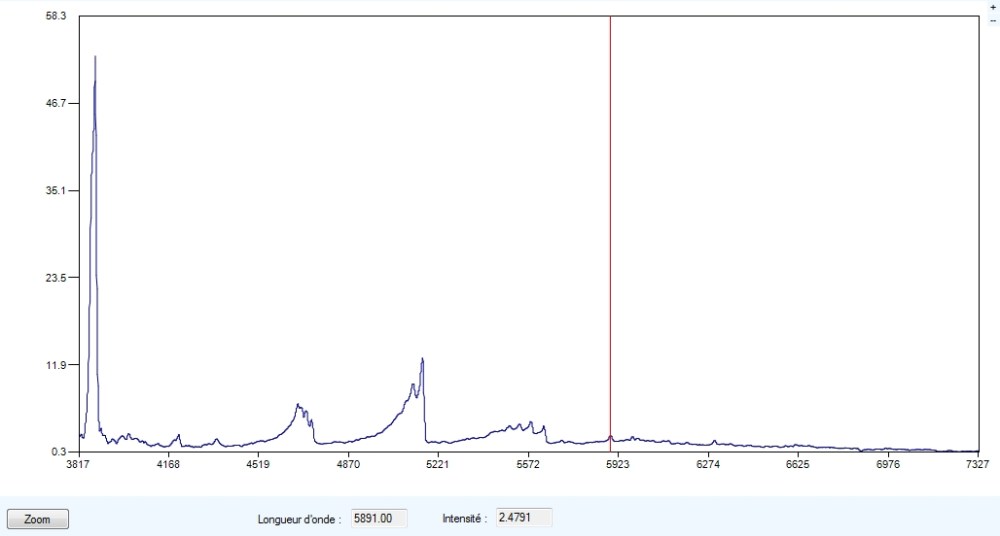Click the Longueur d'onde text label
The height and width of the screenshot is (536, 1000).
(297, 518)
